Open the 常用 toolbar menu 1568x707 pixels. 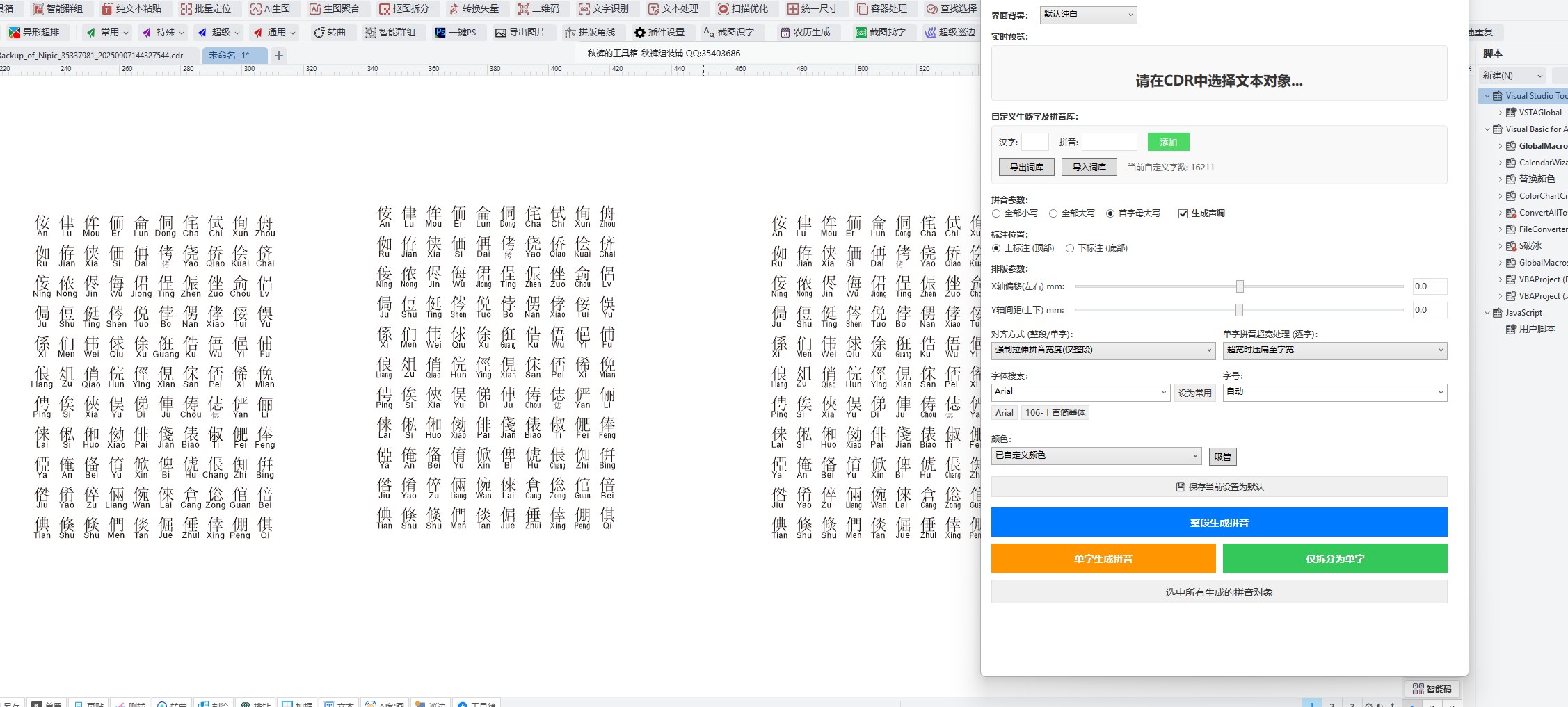click(x=106, y=32)
